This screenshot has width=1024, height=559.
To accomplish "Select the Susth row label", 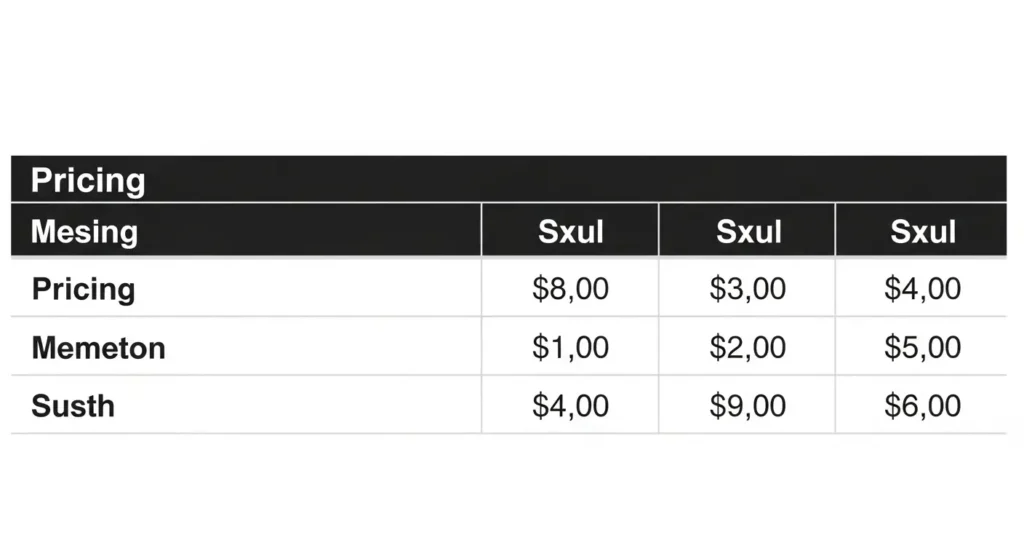I will 73,406.
